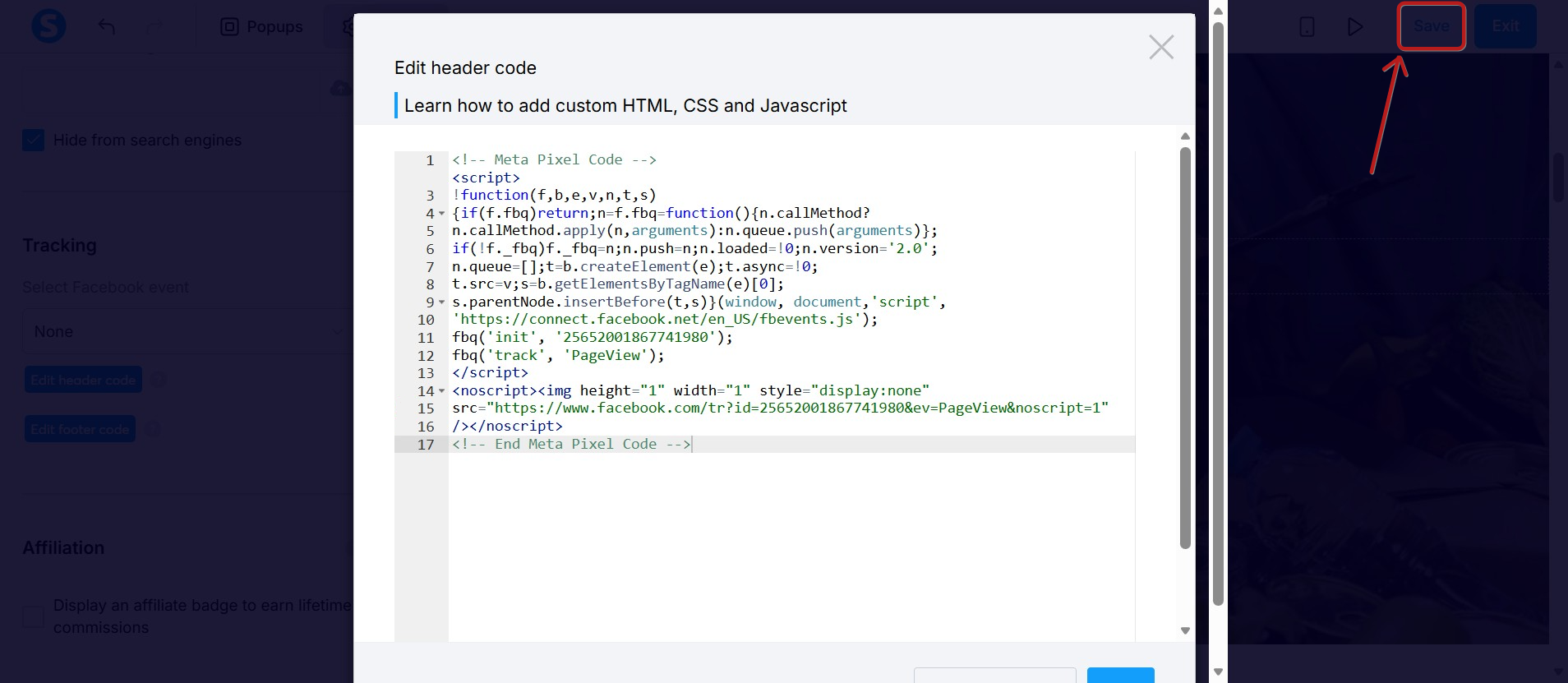Click the blue confirm button at dialog bottom
The height and width of the screenshot is (683, 1568).
click(x=1121, y=676)
